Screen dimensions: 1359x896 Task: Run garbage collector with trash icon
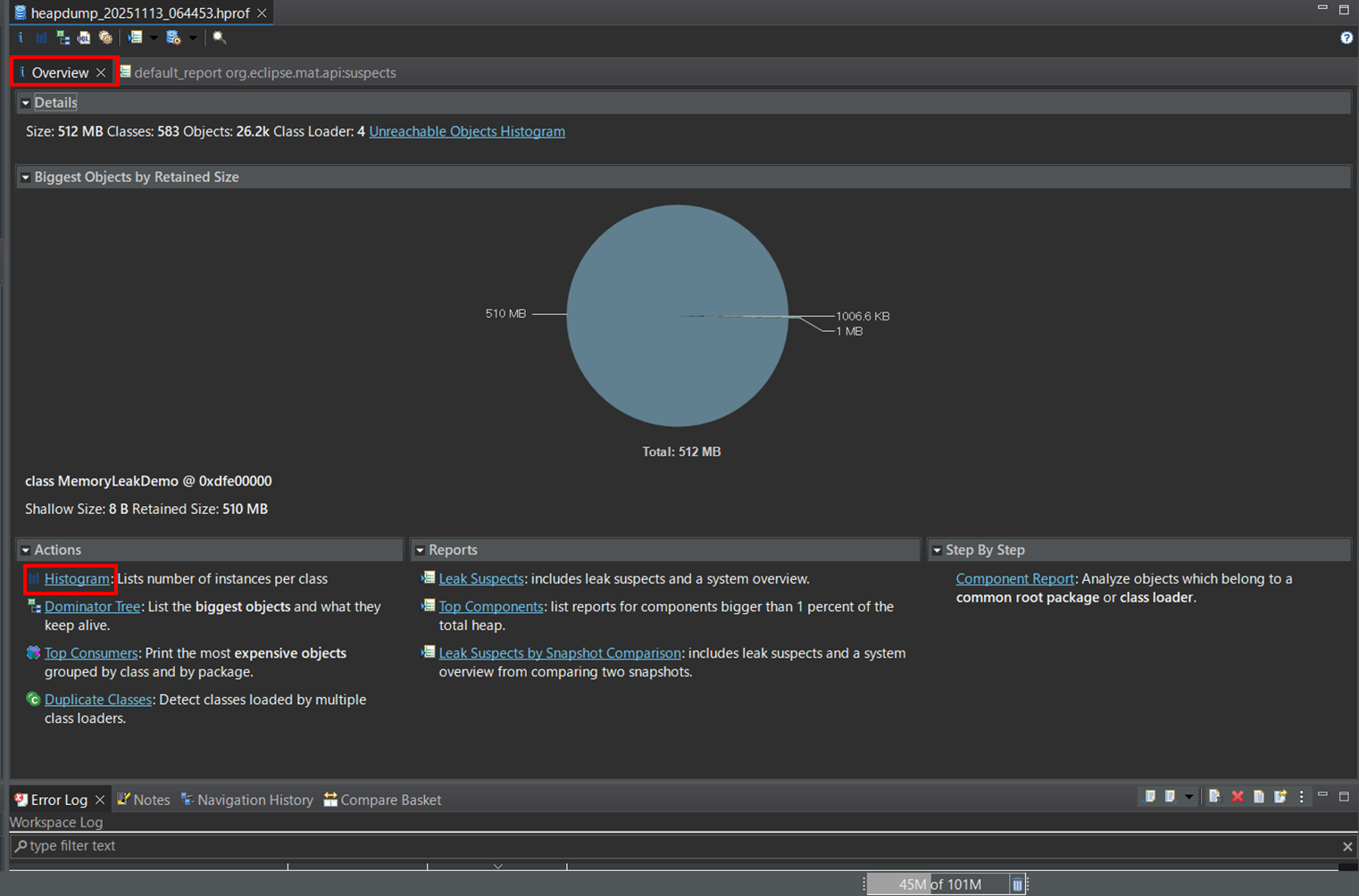pyautogui.click(x=1017, y=884)
